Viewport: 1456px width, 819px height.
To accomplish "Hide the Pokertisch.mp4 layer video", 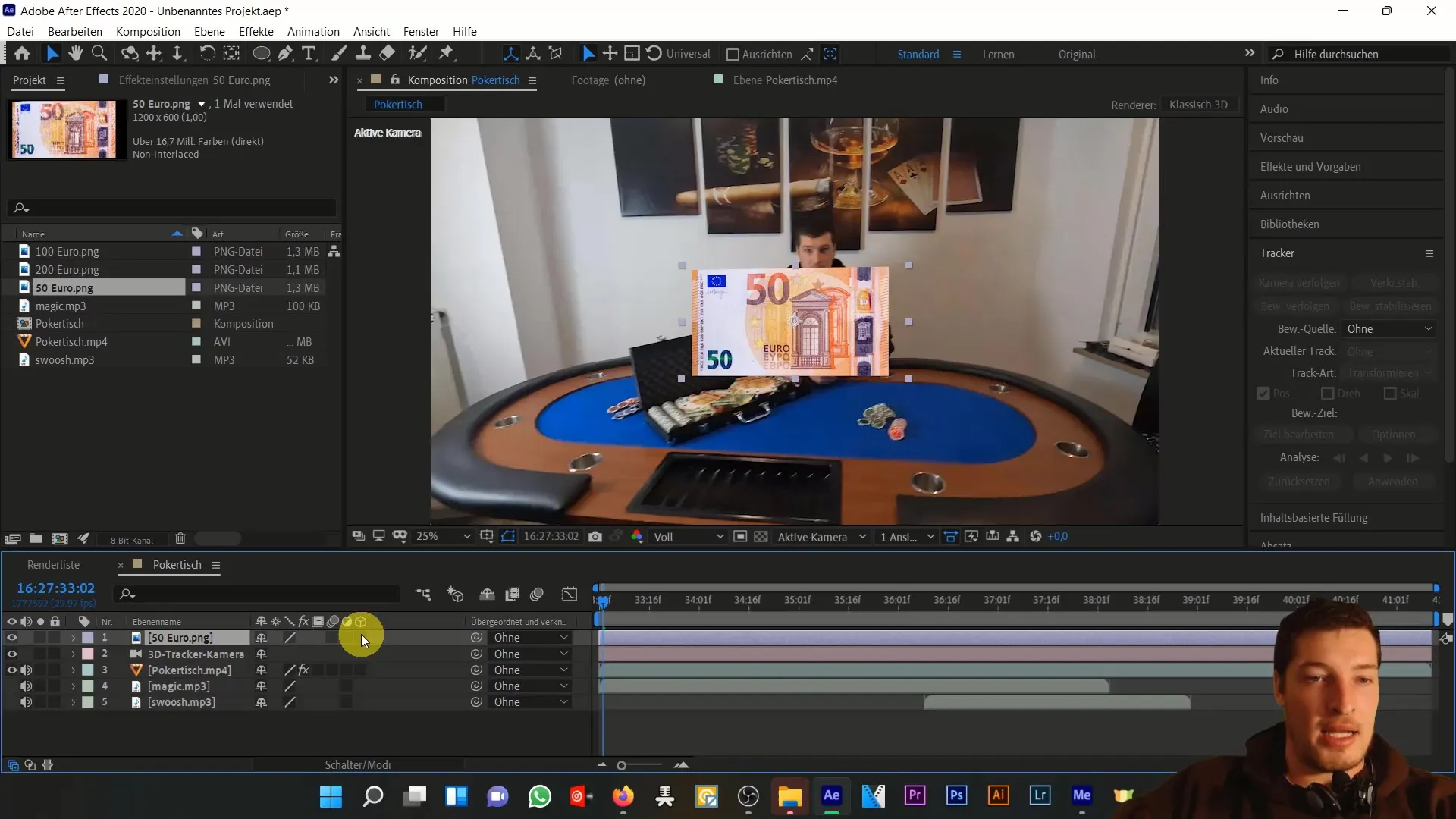I will click(11, 670).
